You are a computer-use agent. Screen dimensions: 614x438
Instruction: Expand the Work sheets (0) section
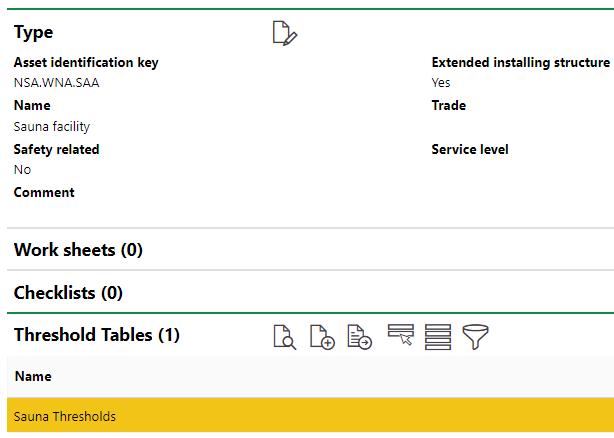pyautogui.click(x=78, y=250)
